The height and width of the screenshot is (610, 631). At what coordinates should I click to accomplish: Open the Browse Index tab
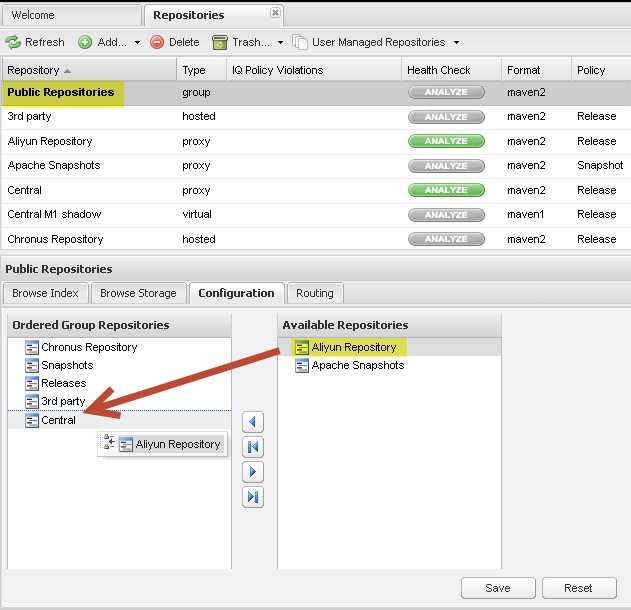45,293
